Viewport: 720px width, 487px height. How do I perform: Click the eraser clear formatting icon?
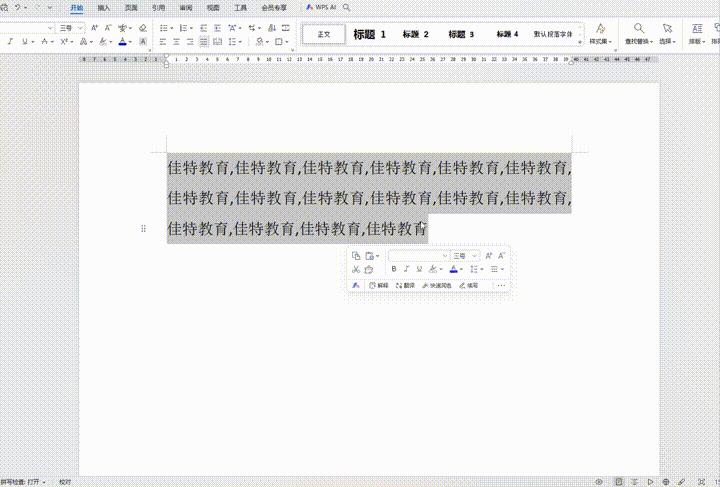[x=143, y=28]
